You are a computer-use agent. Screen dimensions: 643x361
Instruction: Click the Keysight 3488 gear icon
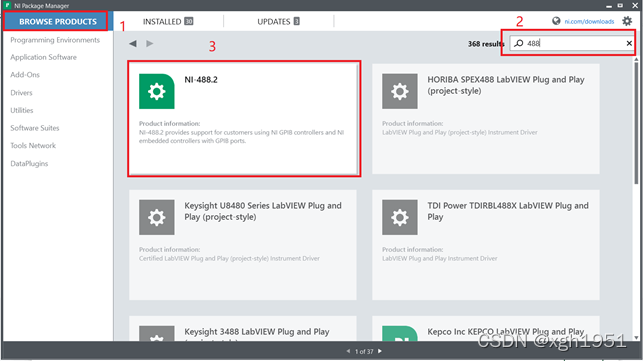[x=157, y=333]
